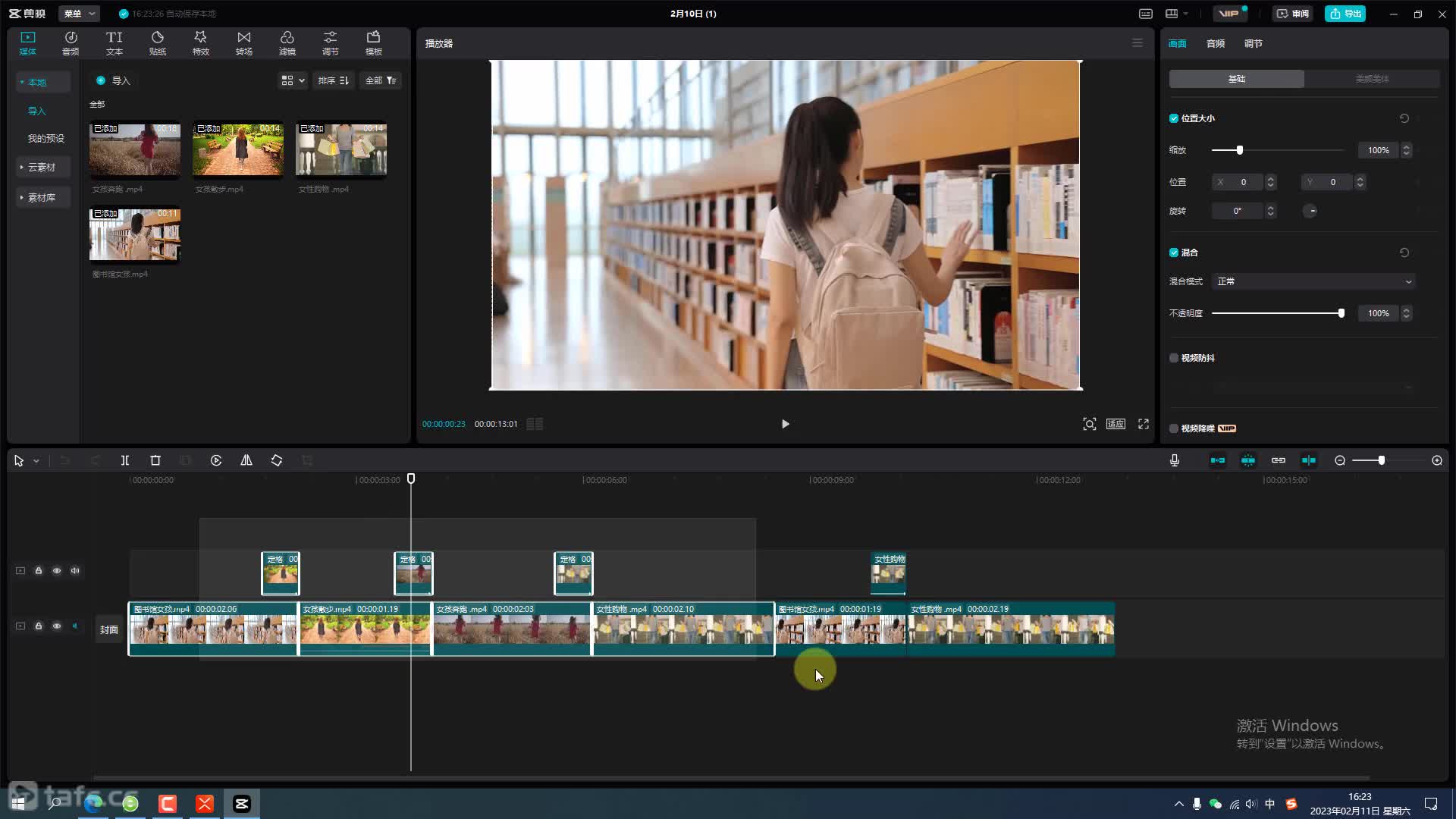
Task: Toggle lock on the upper overlay track
Action: (x=39, y=570)
